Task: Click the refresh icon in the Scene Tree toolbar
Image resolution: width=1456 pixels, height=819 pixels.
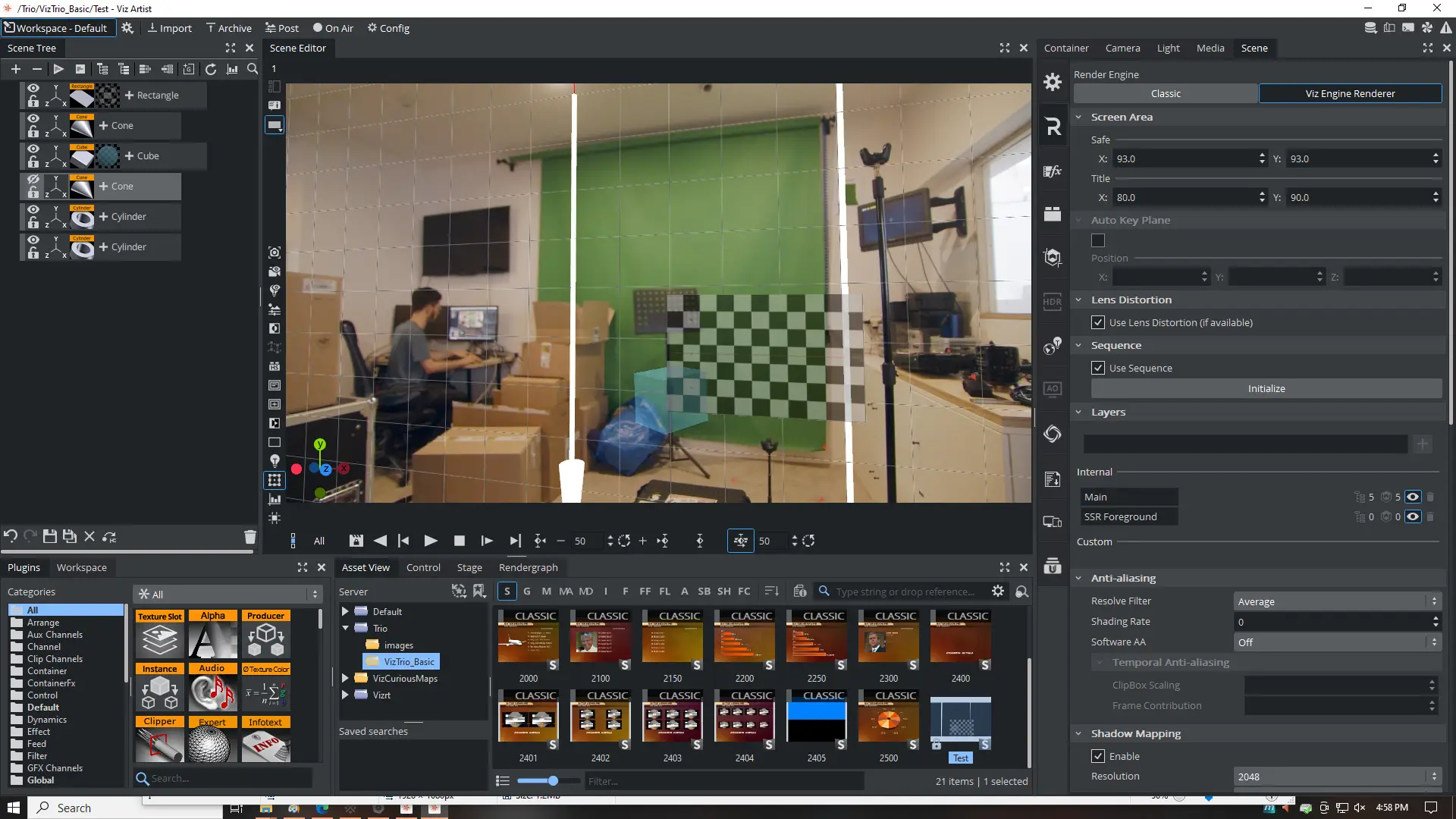Action: 211,69
